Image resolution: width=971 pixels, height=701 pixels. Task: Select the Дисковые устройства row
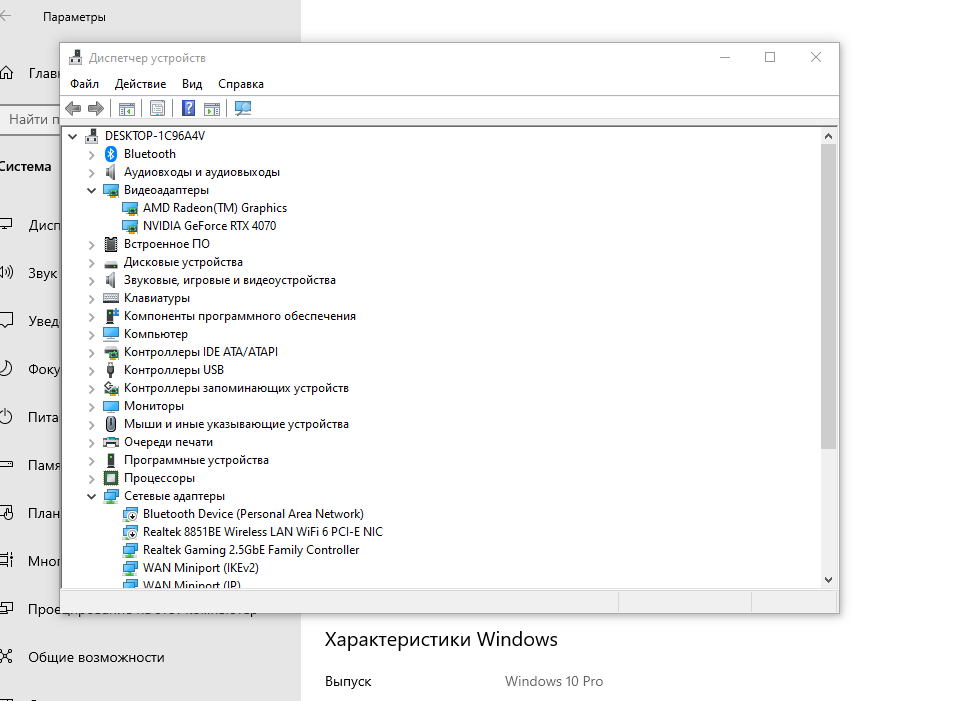point(183,262)
